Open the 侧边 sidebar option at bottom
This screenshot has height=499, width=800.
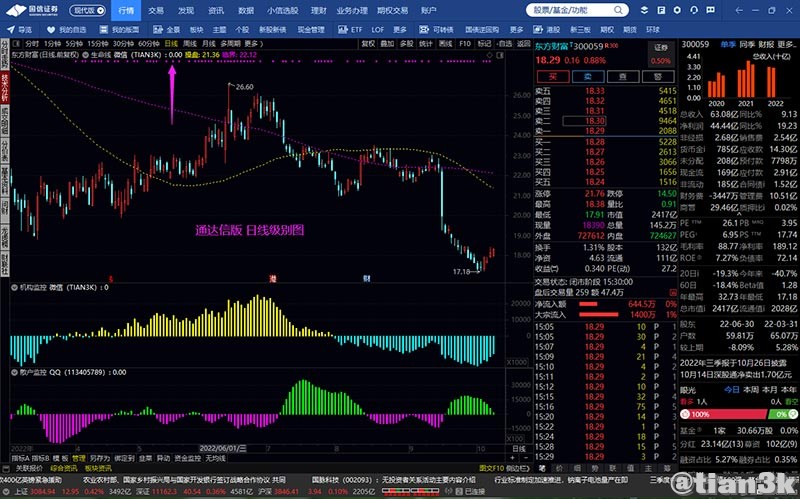[518, 468]
